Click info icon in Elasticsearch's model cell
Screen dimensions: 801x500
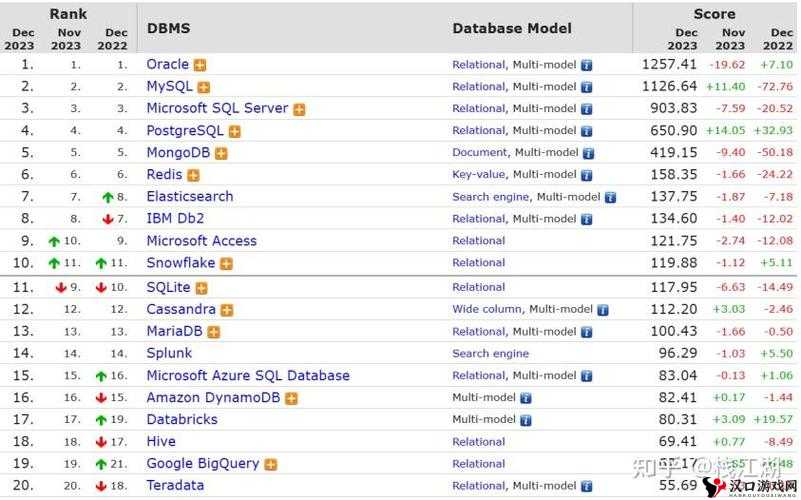point(610,197)
